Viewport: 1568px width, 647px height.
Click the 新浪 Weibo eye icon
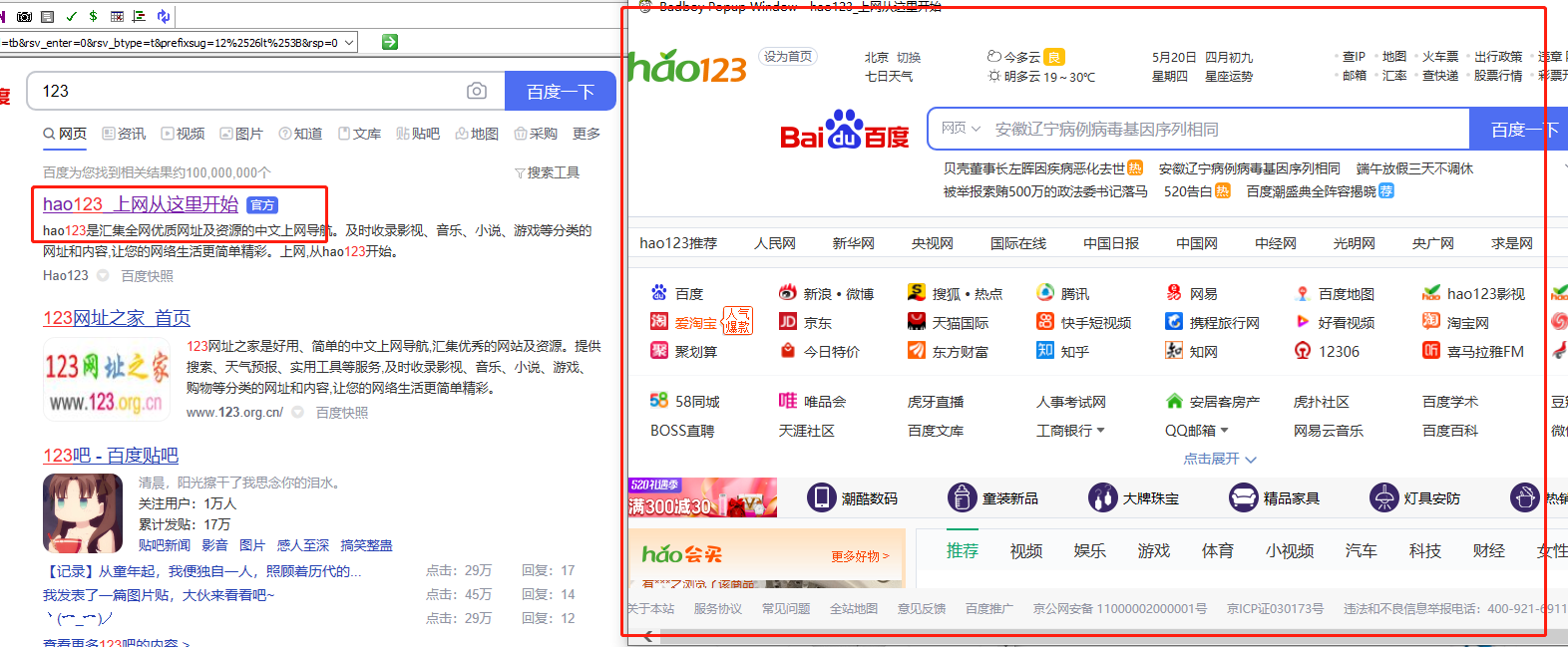(x=788, y=293)
